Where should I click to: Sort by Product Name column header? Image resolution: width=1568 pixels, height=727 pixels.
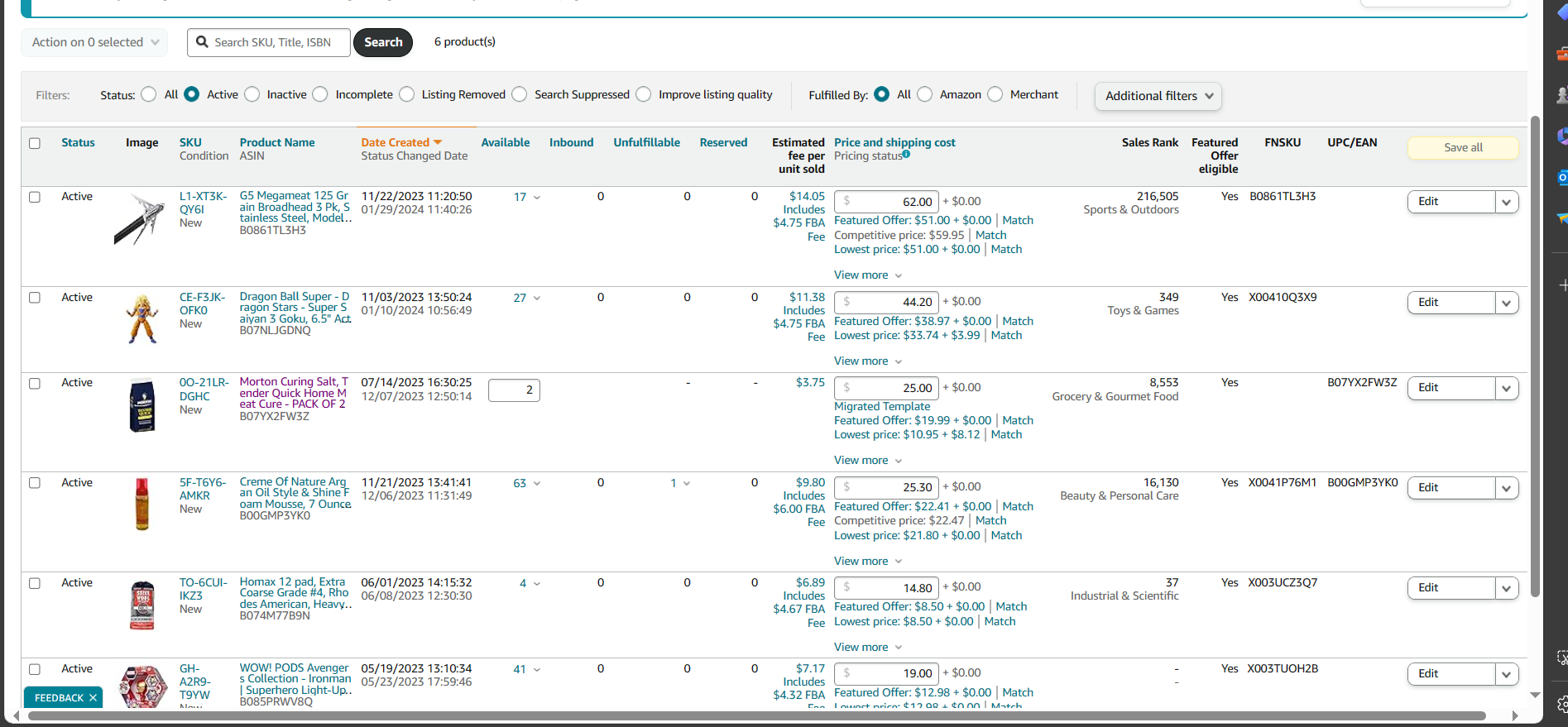coord(277,142)
